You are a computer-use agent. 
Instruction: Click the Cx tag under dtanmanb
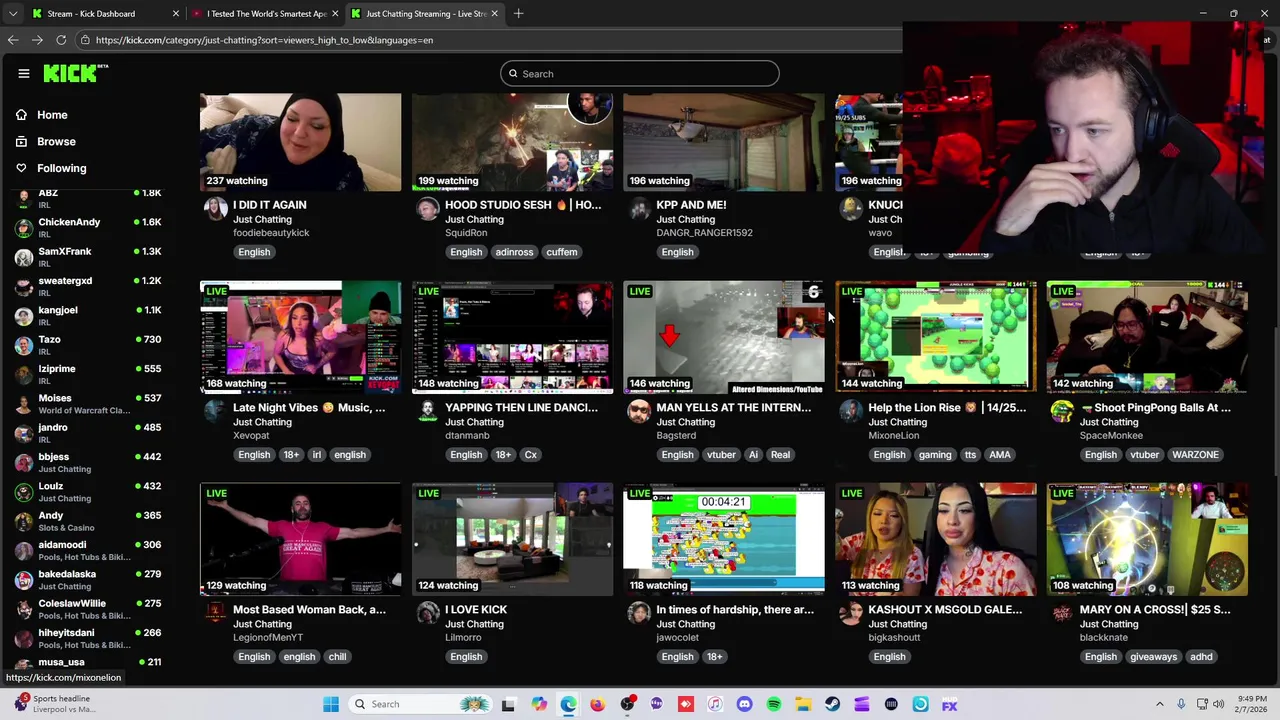point(530,455)
